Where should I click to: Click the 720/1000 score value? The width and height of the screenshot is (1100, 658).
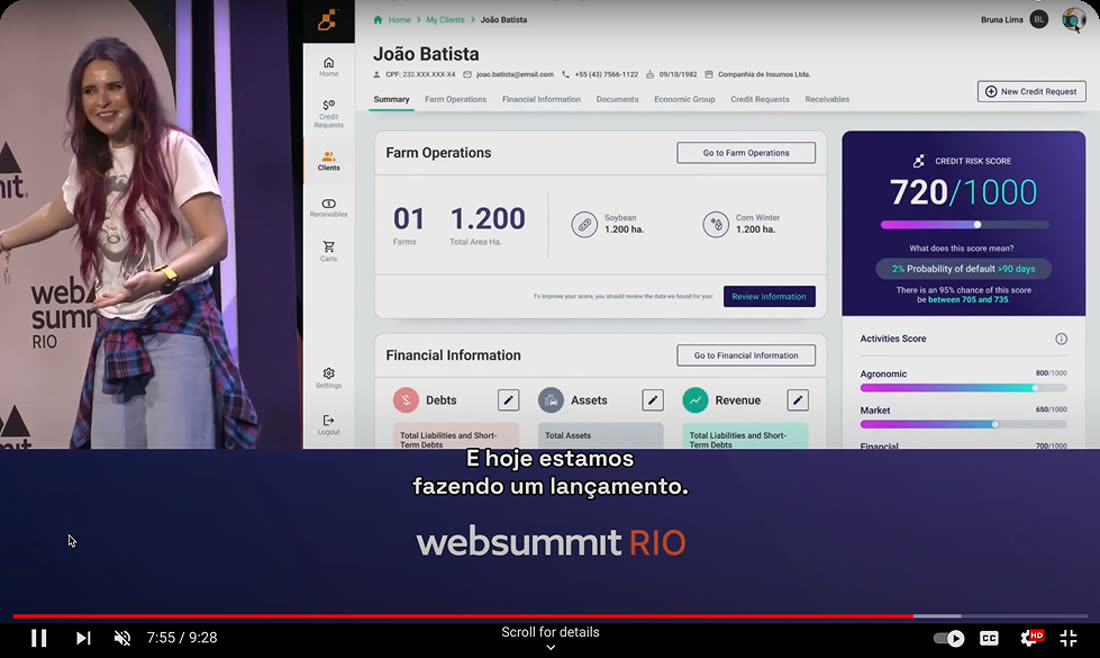[x=963, y=192]
